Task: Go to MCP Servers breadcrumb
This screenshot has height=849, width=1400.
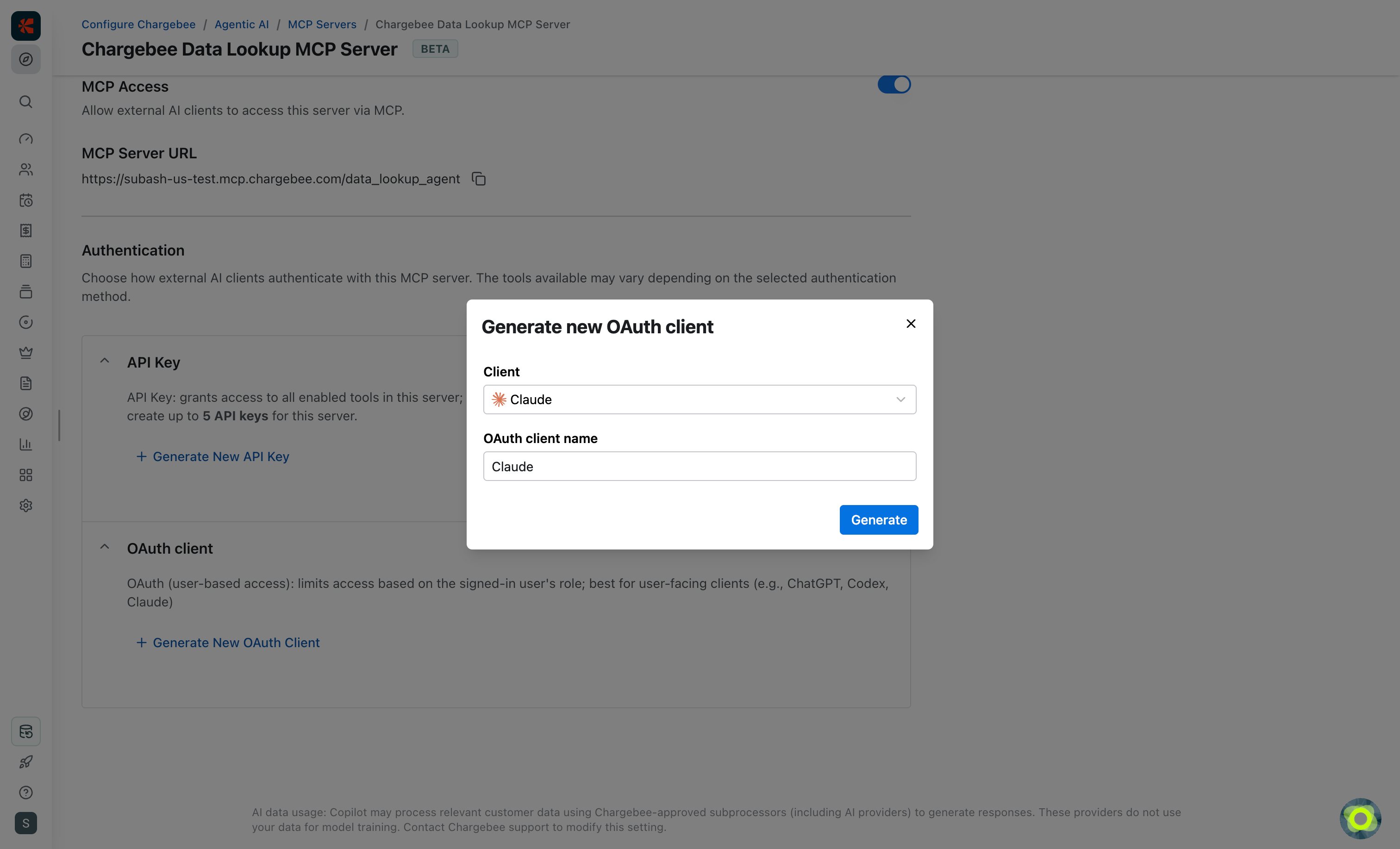Action: tap(322, 25)
